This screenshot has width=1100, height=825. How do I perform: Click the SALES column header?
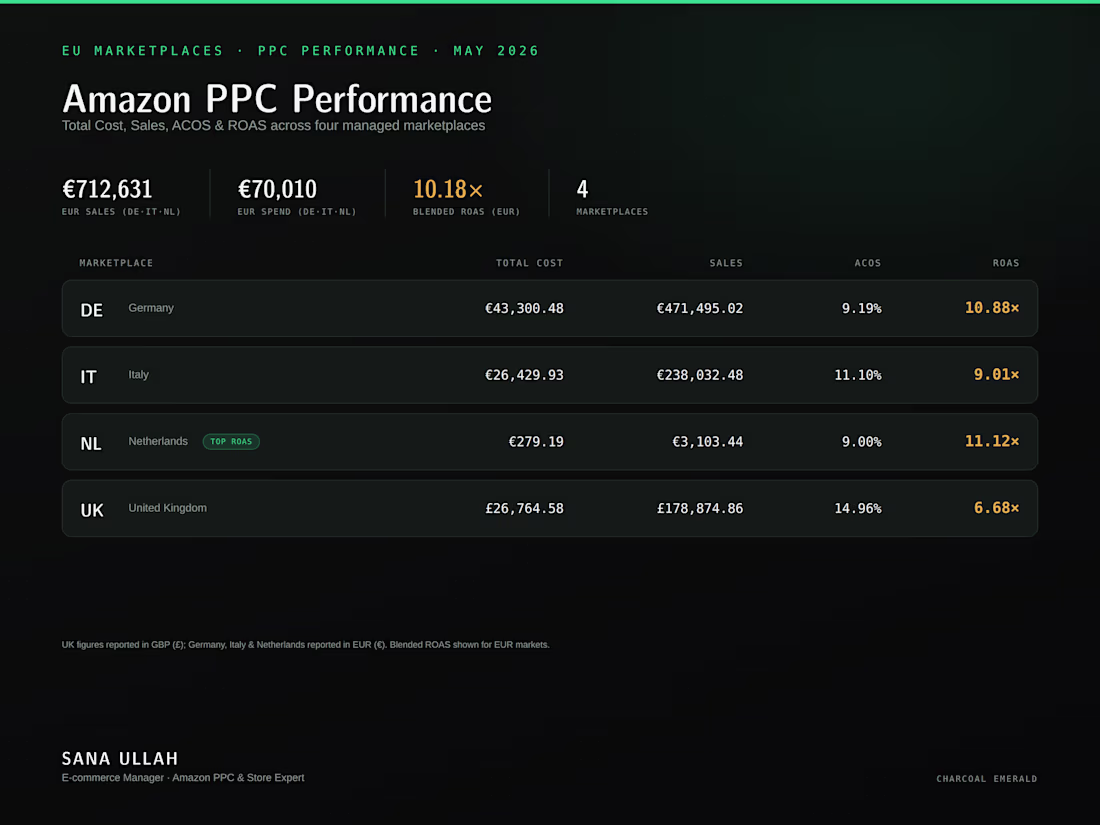tap(726, 263)
